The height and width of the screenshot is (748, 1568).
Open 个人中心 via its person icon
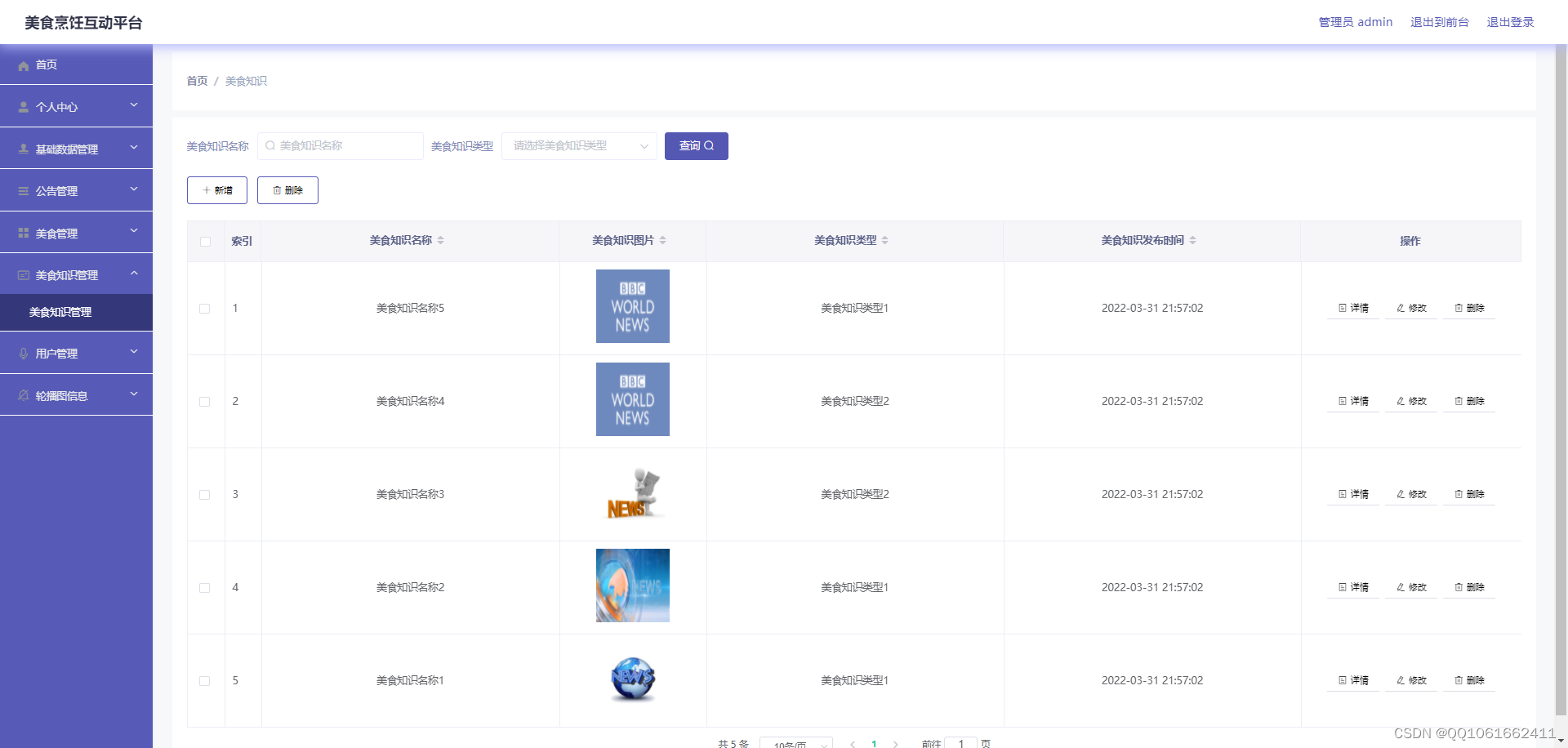pos(23,106)
